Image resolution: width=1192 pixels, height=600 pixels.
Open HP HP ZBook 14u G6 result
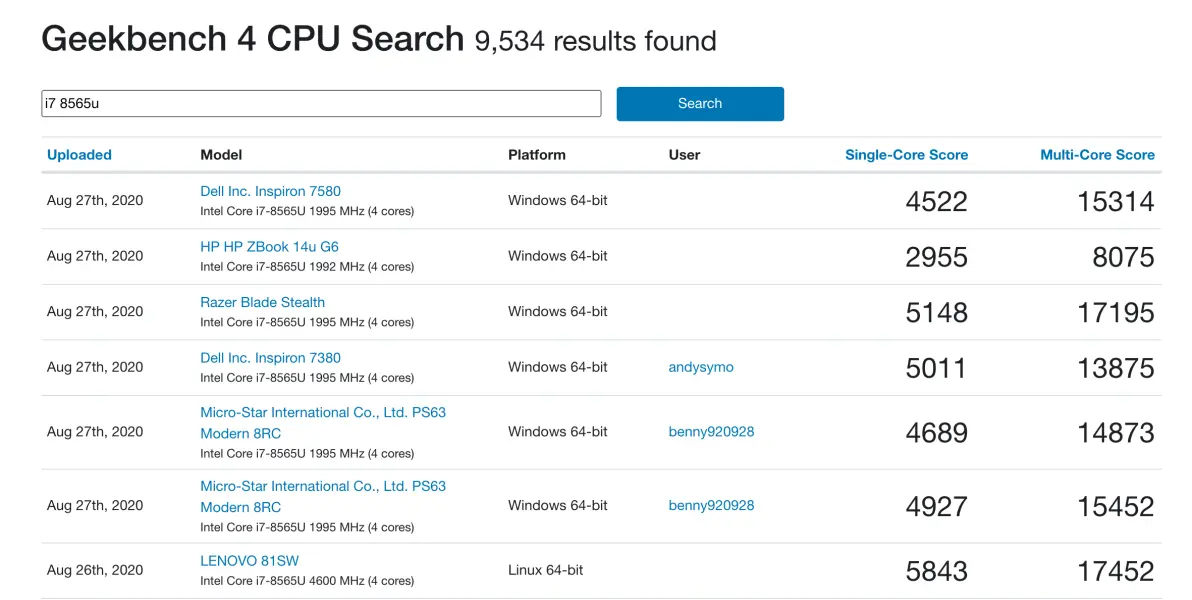(x=269, y=246)
